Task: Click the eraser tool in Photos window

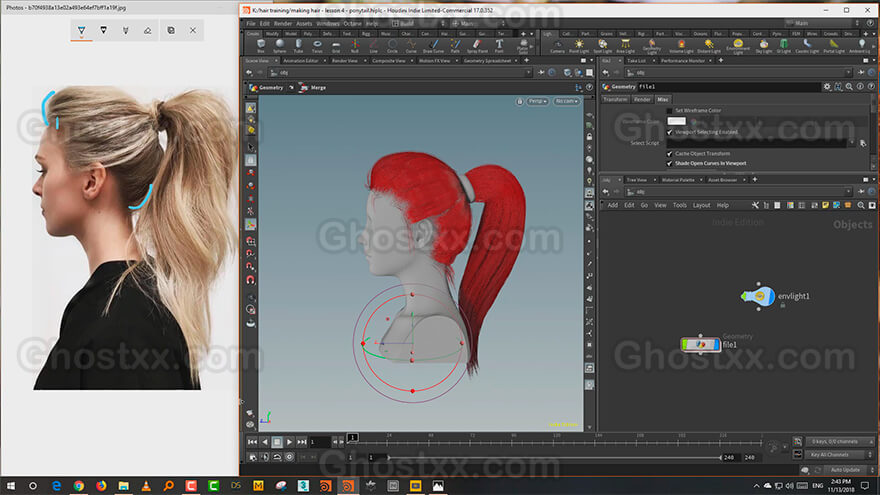Action: pos(148,30)
